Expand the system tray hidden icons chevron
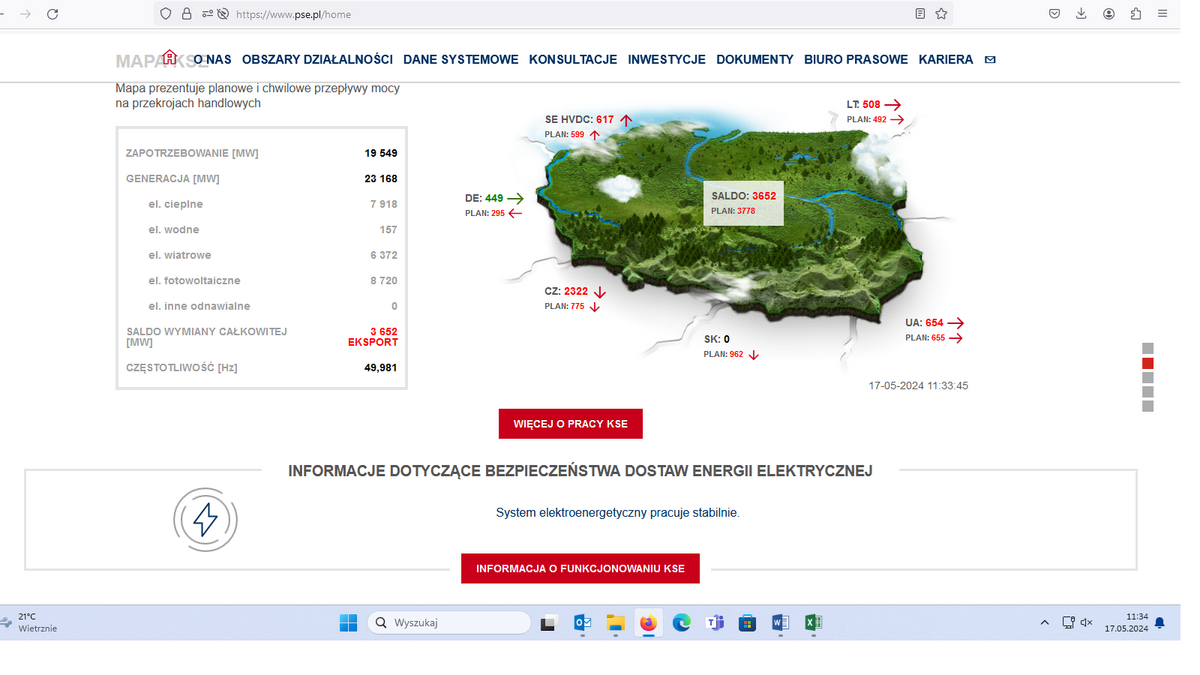This screenshot has height=675, width=1200. pos(1044,623)
